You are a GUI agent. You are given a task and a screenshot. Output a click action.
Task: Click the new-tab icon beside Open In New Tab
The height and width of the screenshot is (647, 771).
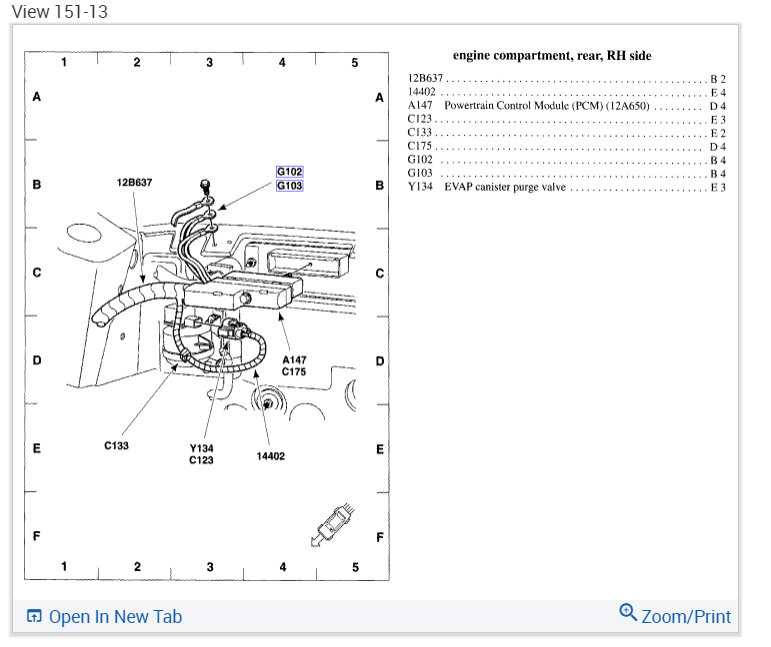coord(34,616)
